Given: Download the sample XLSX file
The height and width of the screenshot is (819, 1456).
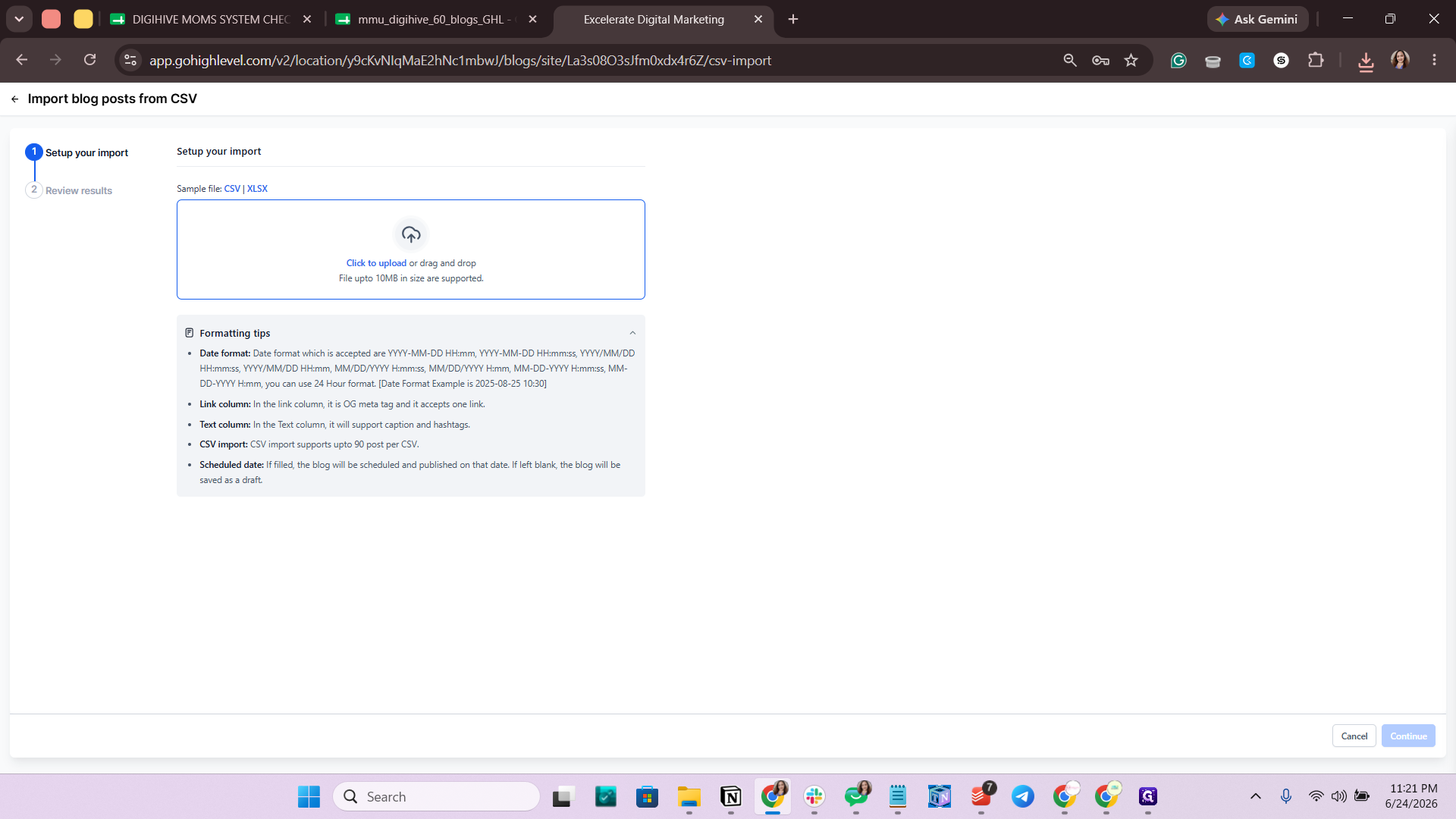Looking at the screenshot, I should point(257,189).
